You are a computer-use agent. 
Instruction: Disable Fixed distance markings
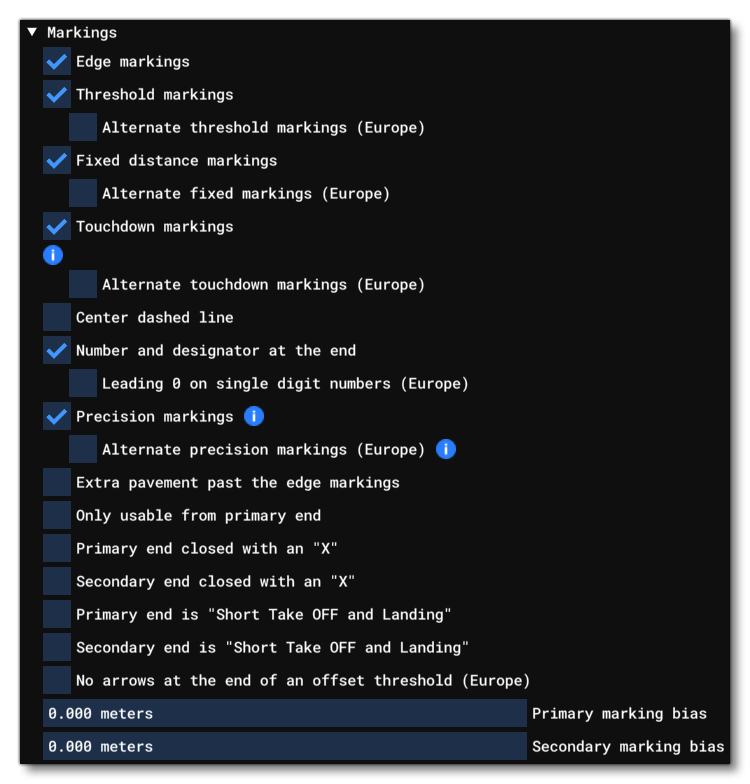click(57, 161)
